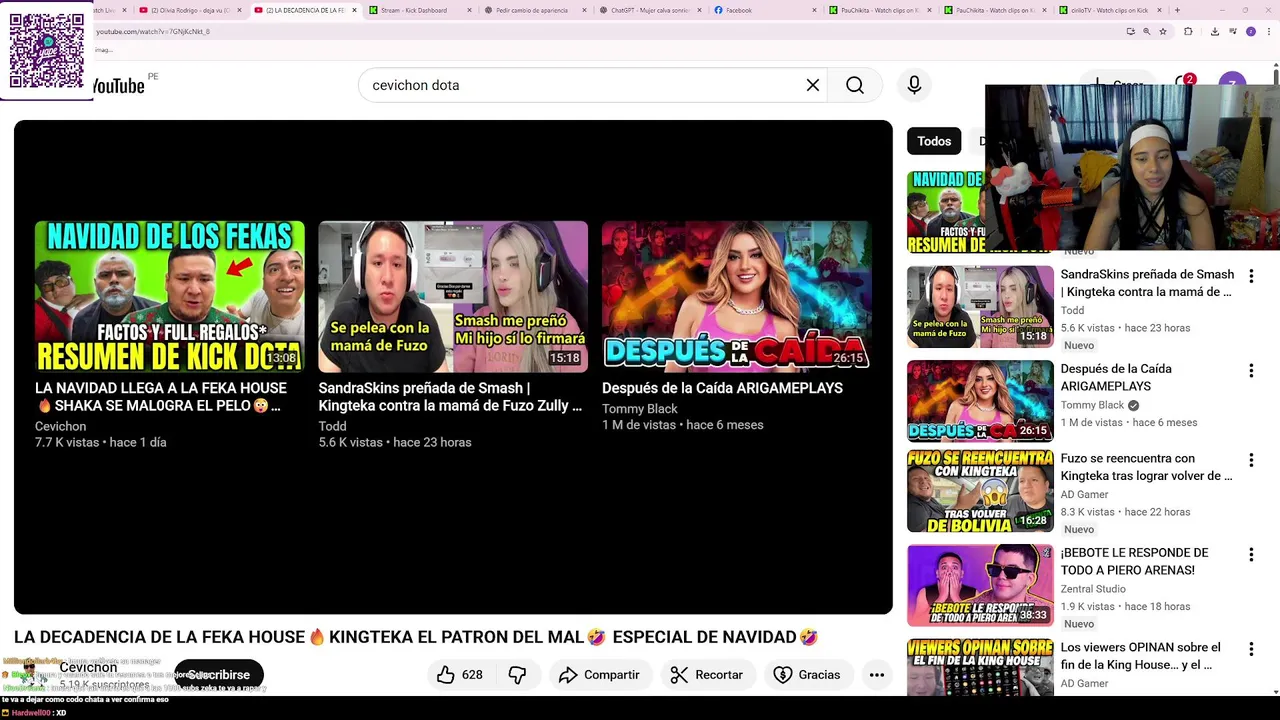Click the Suscribirse button

tap(219, 675)
